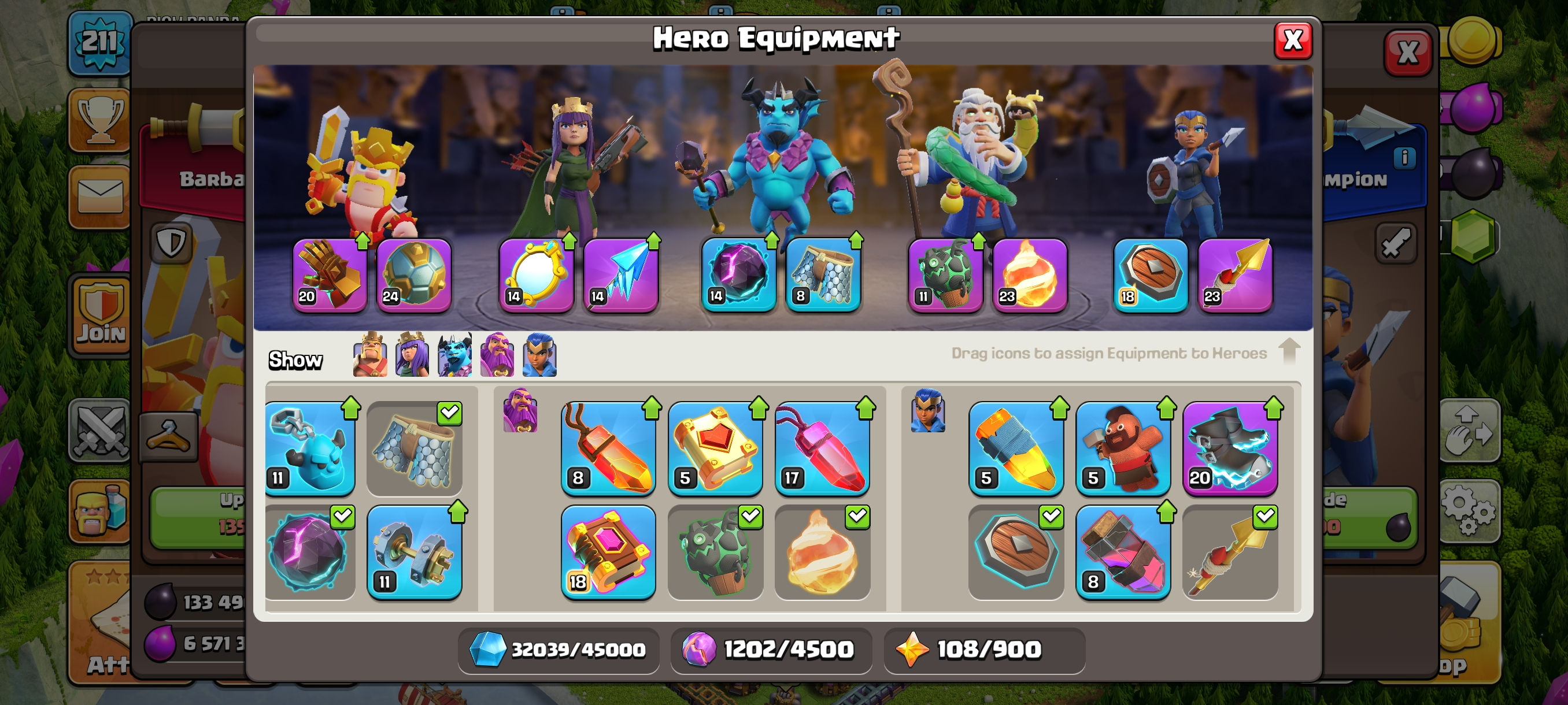Toggle the checked fireball equipment tile
The width and height of the screenshot is (1568, 705).
[822, 552]
